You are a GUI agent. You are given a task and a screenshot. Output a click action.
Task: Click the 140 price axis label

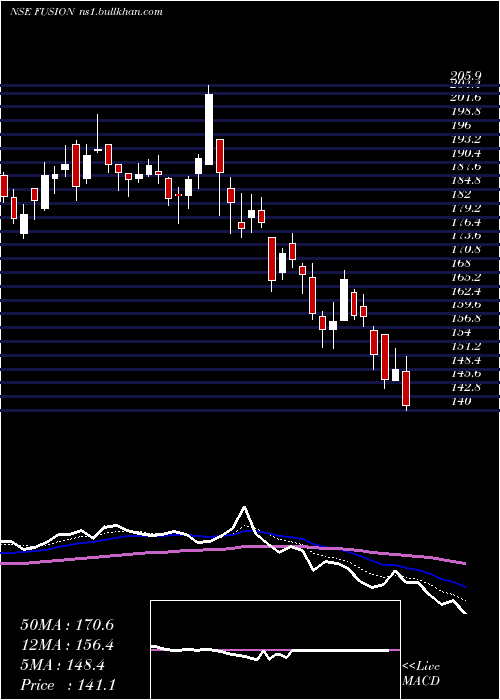pos(461,401)
